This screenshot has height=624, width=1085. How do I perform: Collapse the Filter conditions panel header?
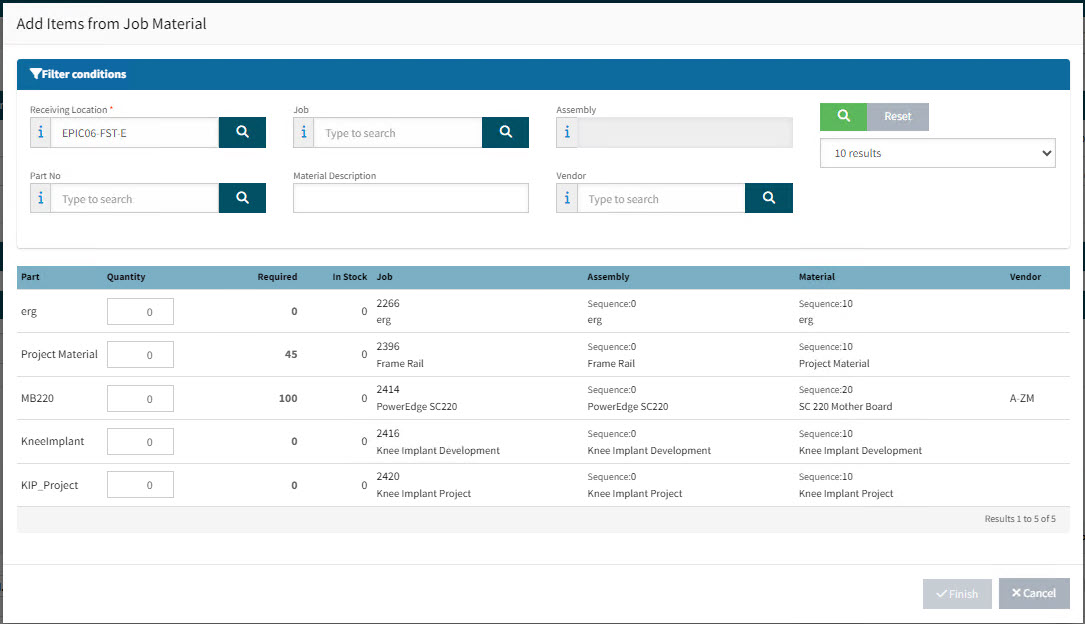tap(78, 74)
